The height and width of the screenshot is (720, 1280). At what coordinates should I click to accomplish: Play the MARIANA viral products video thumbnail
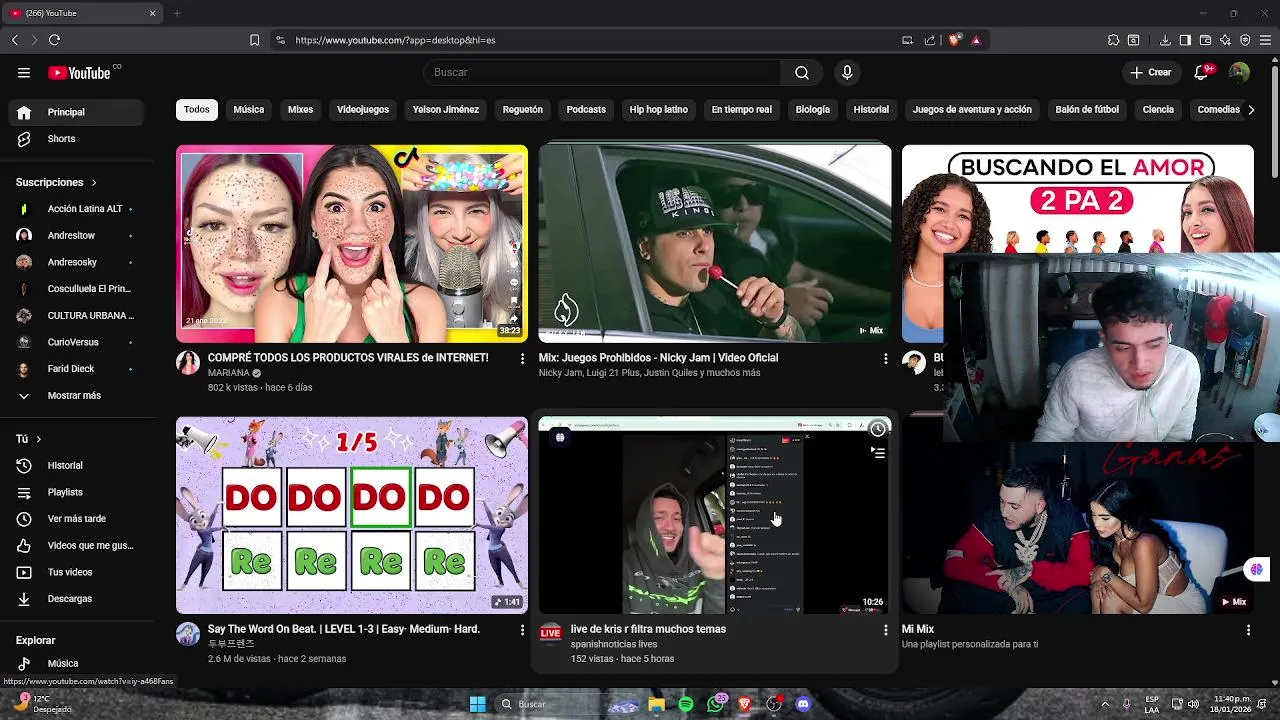(x=352, y=244)
